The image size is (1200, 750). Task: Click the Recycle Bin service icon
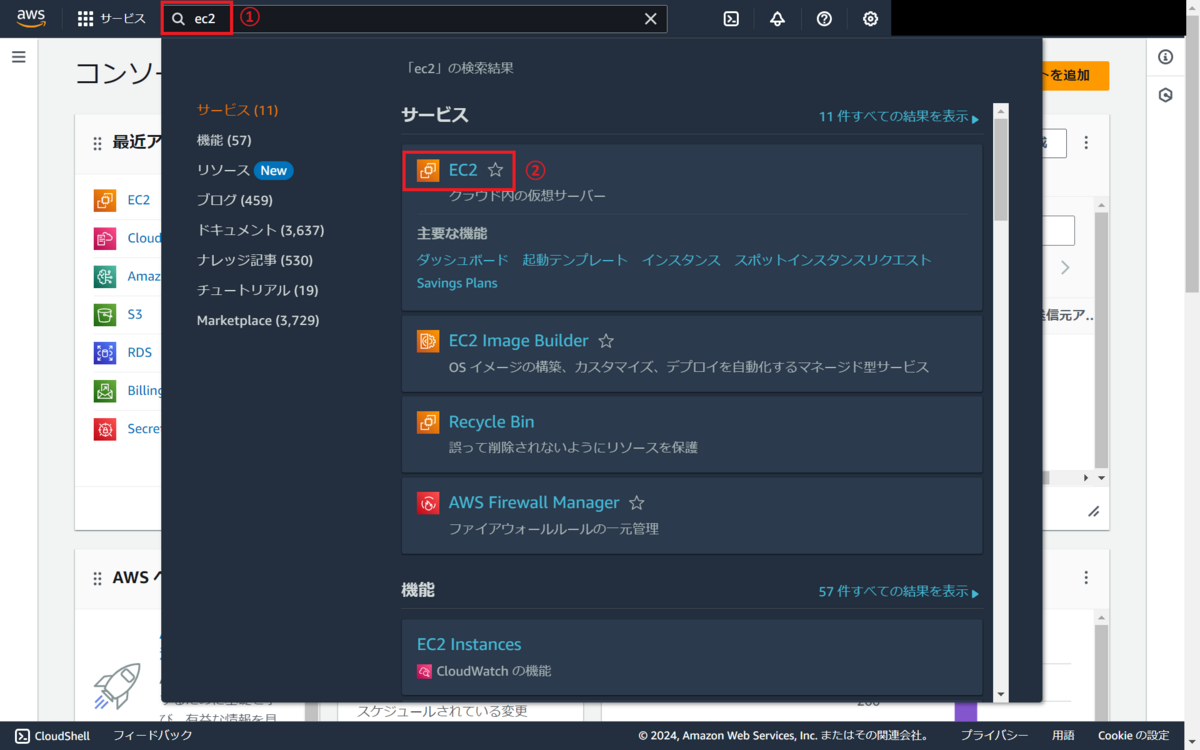click(x=428, y=422)
